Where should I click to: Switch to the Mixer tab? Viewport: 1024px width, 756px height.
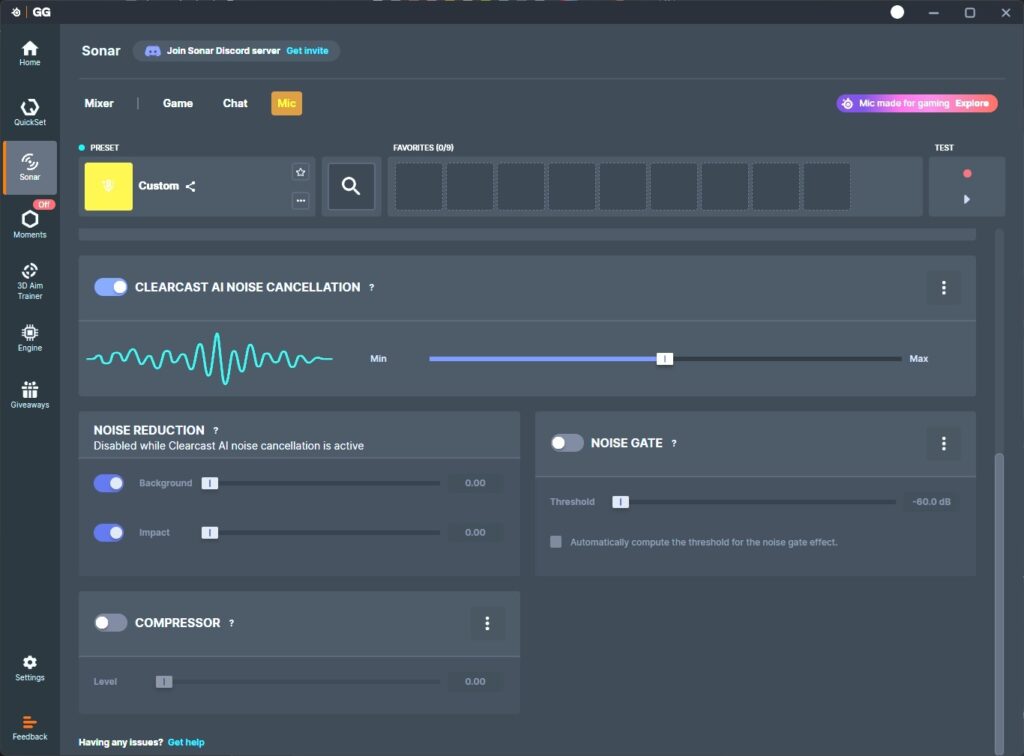pyautogui.click(x=99, y=103)
